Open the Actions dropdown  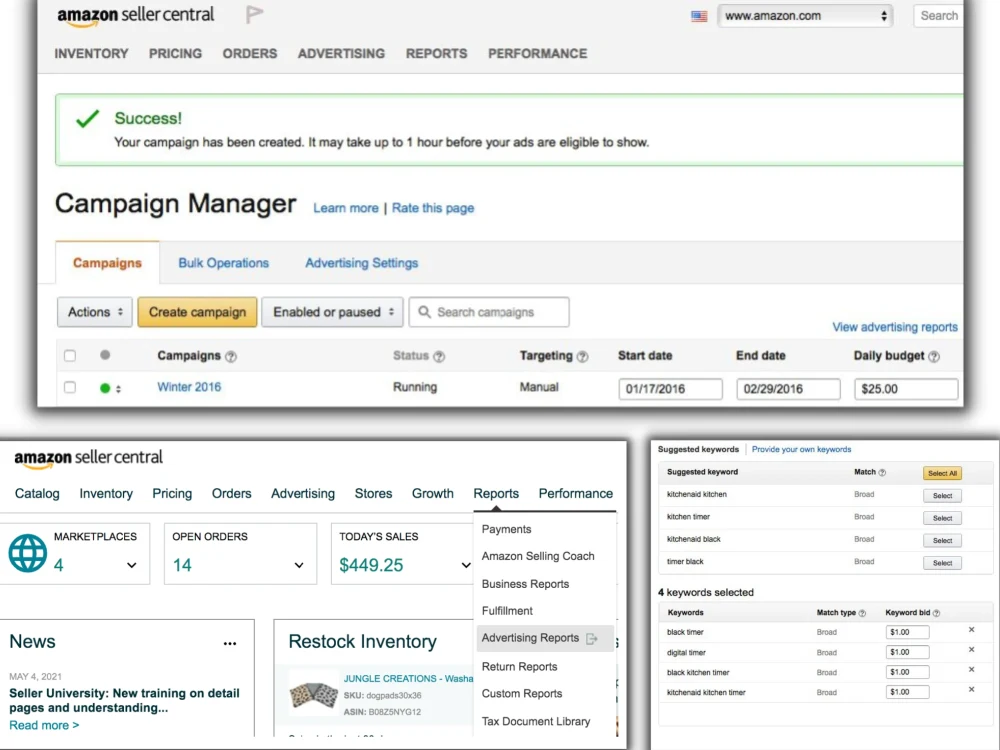tap(95, 312)
